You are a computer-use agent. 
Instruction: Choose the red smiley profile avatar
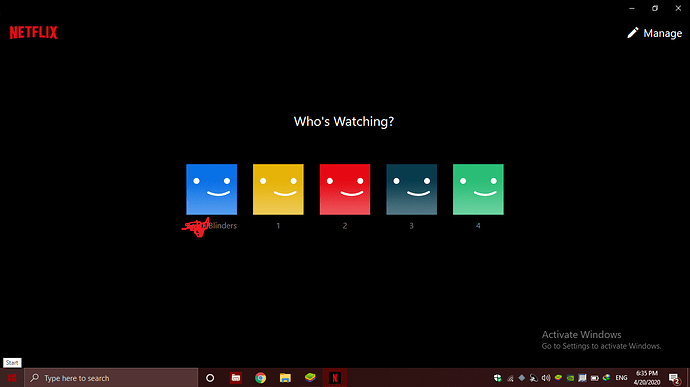345,189
